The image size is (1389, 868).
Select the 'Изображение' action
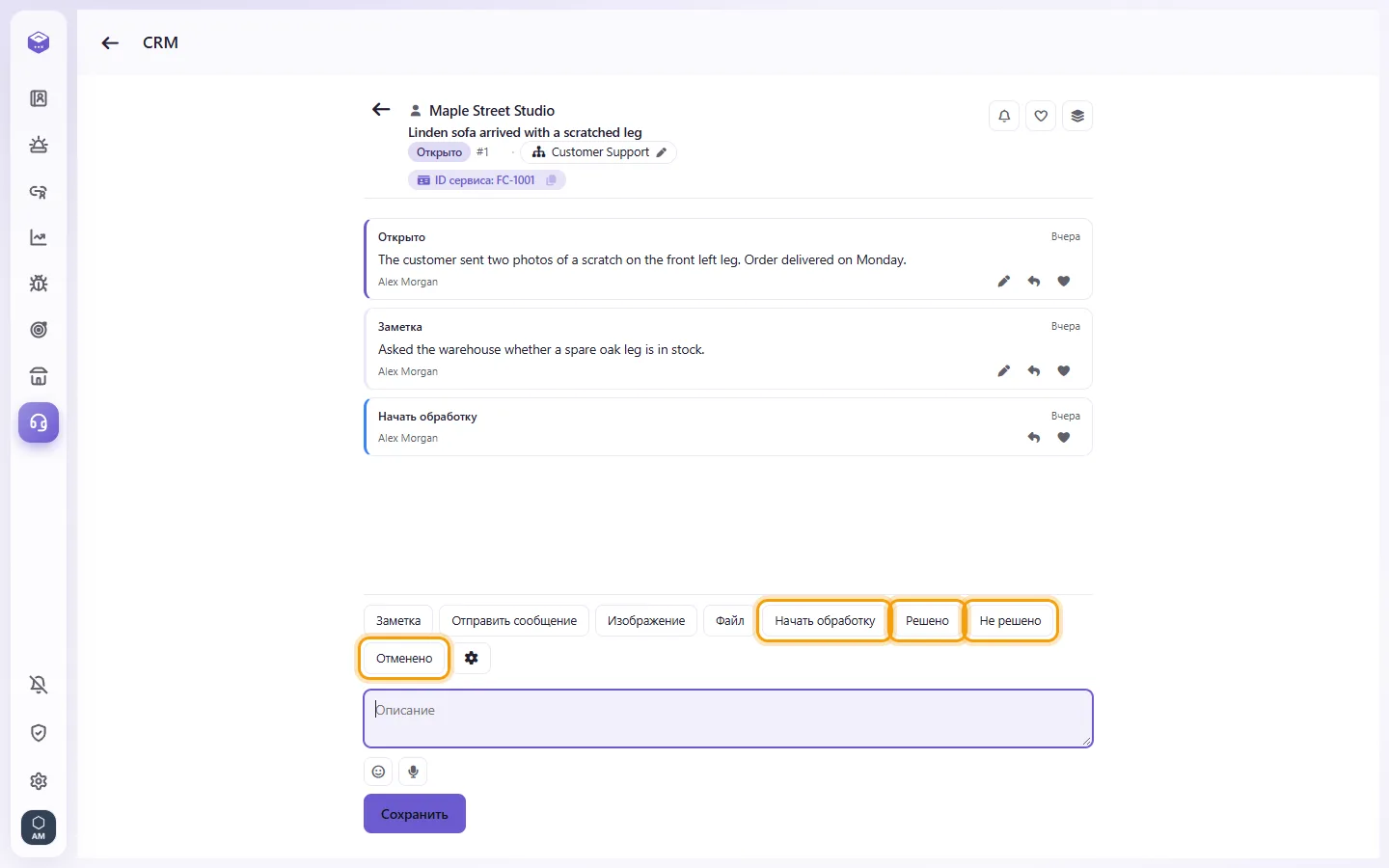click(646, 620)
